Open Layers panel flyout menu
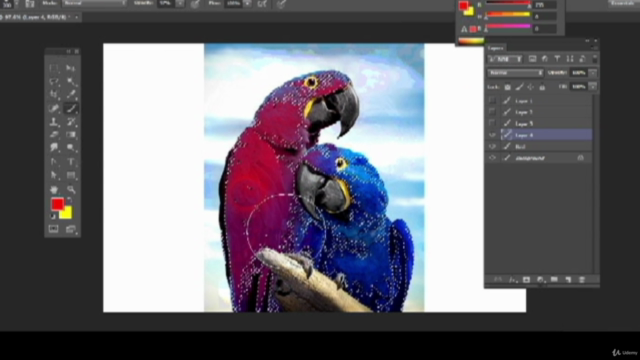Viewport: 640px width, 360px height. (x=594, y=48)
